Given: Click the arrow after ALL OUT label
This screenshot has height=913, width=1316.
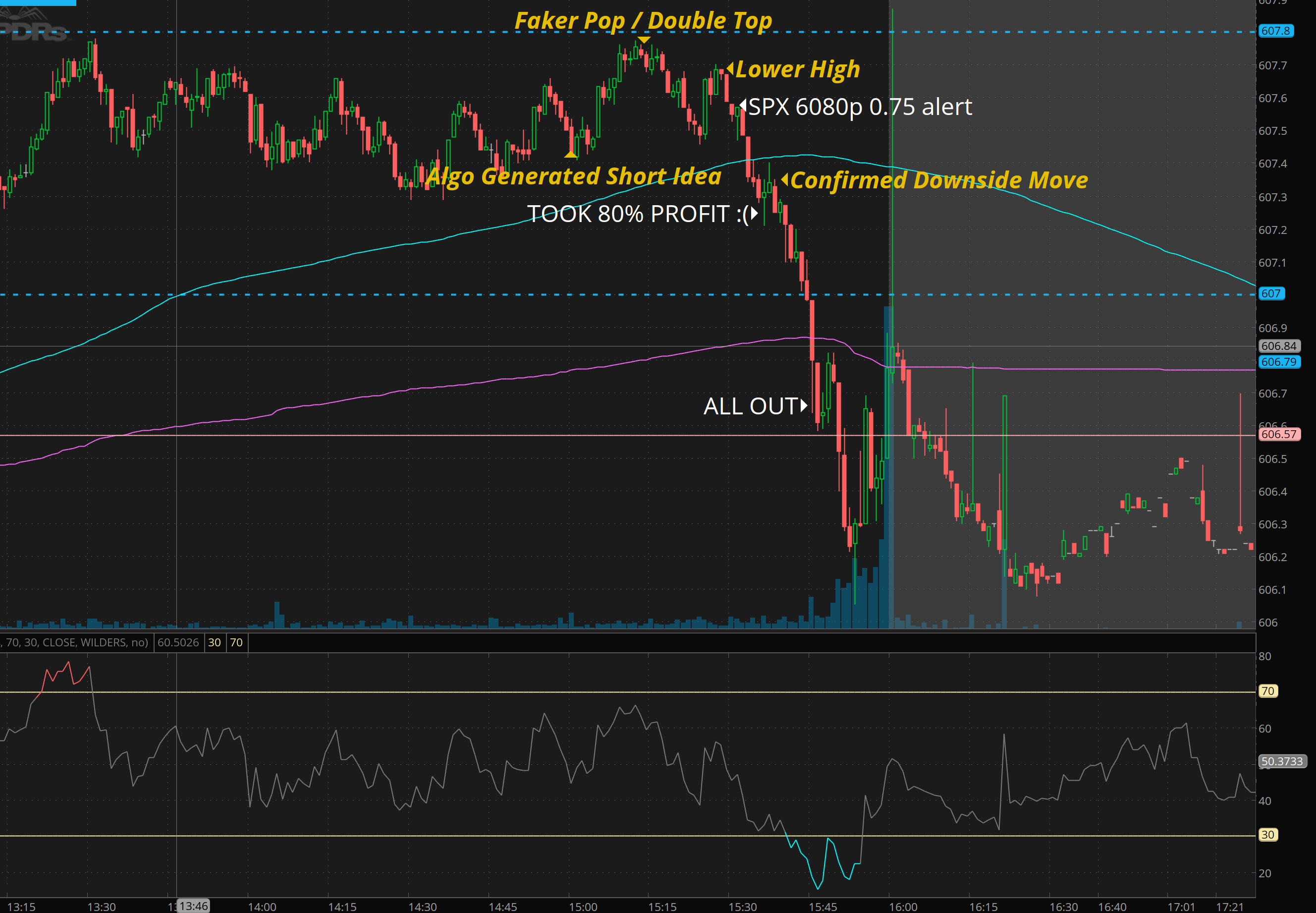Looking at the screenshot, I should 804,405.
